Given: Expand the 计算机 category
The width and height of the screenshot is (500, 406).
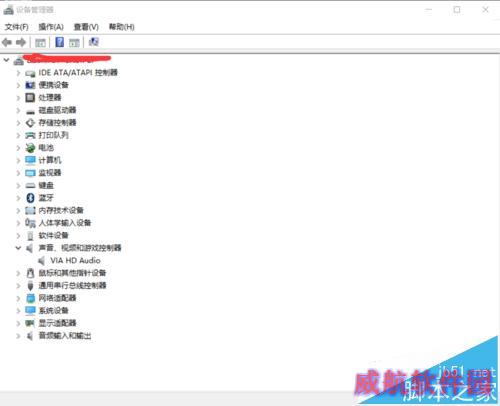Looking at the screenshot, I should pyautogui.click(x=18, y=160).
